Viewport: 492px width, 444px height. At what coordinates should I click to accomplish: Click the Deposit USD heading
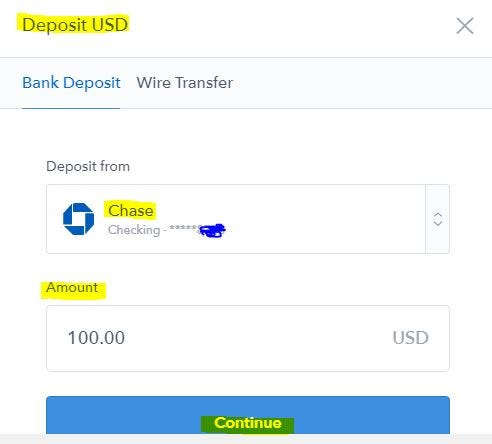[75, 25]
